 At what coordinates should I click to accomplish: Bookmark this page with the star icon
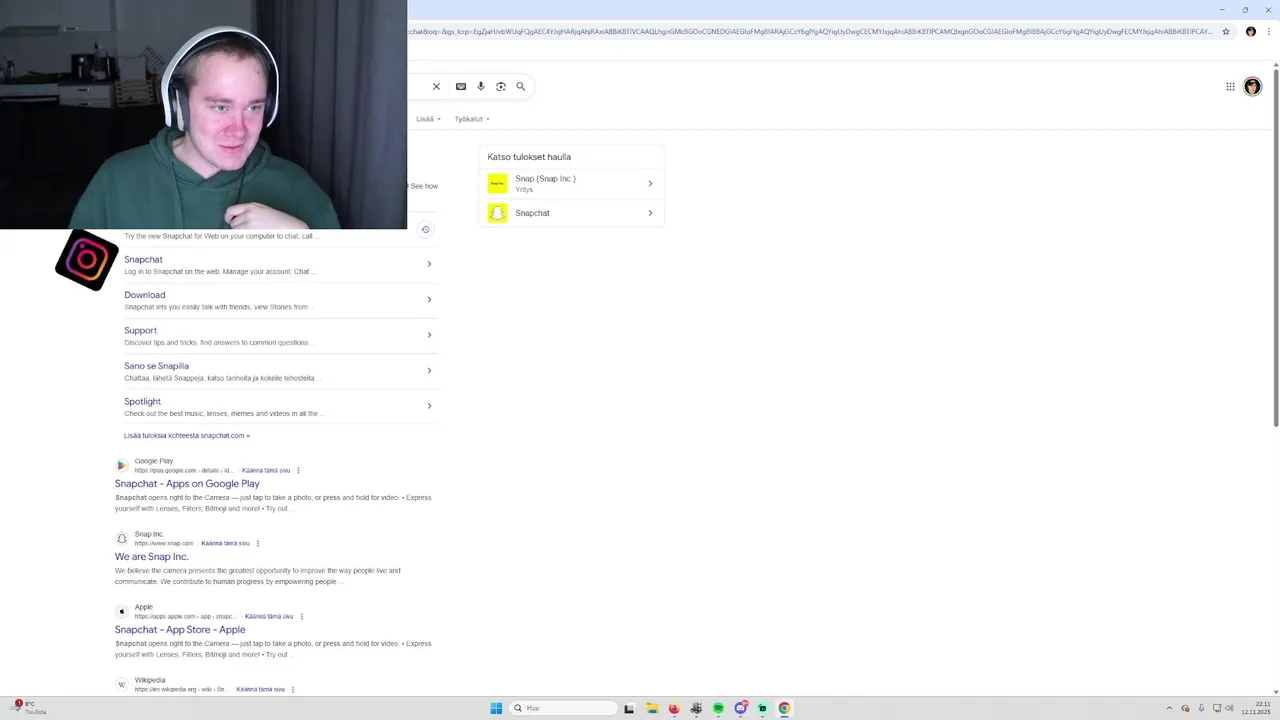tap(1226, 31)
